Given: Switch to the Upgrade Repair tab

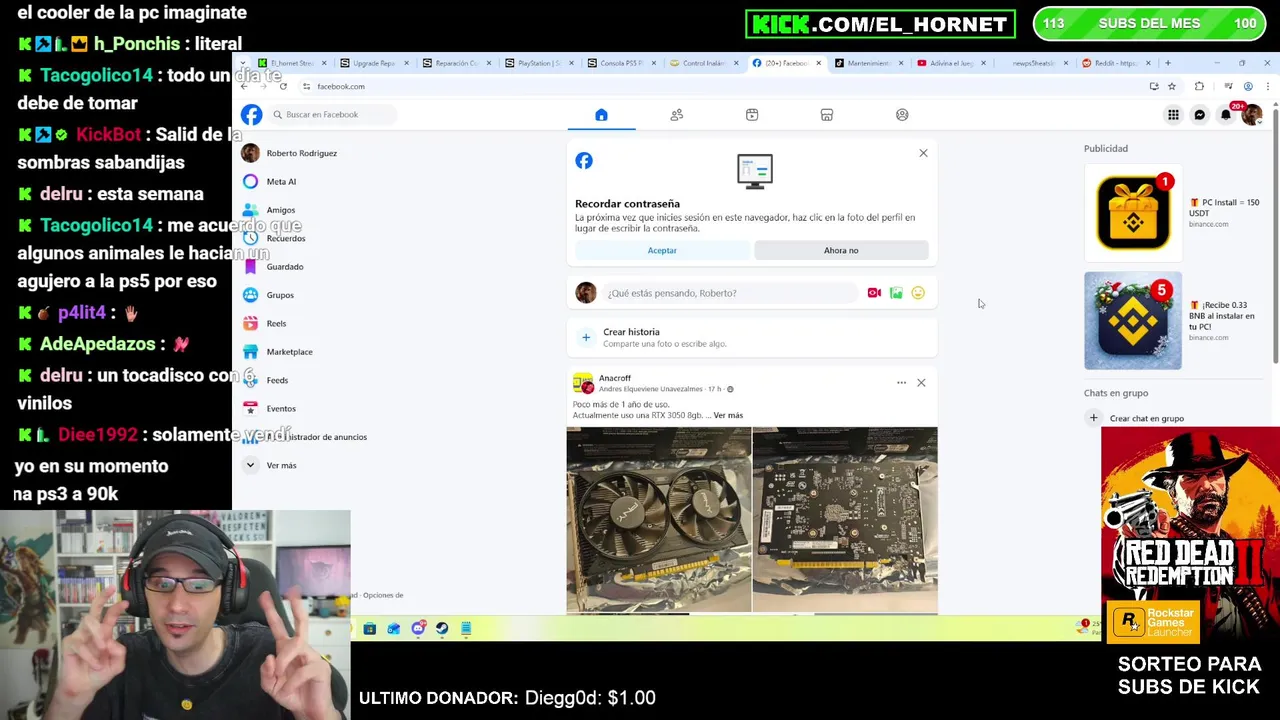Looking at the screenshot, I should tap(374, 63).
